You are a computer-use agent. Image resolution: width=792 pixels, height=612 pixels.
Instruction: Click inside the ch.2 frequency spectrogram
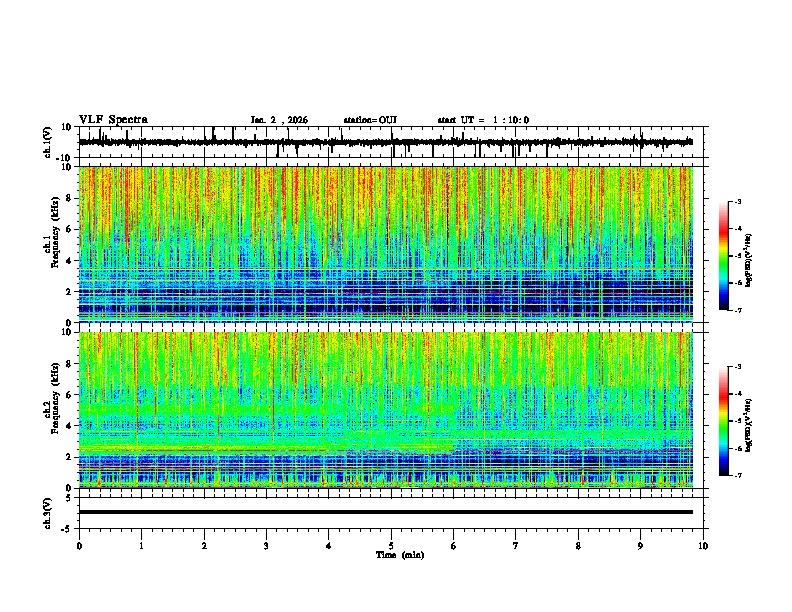click(386, 410)
